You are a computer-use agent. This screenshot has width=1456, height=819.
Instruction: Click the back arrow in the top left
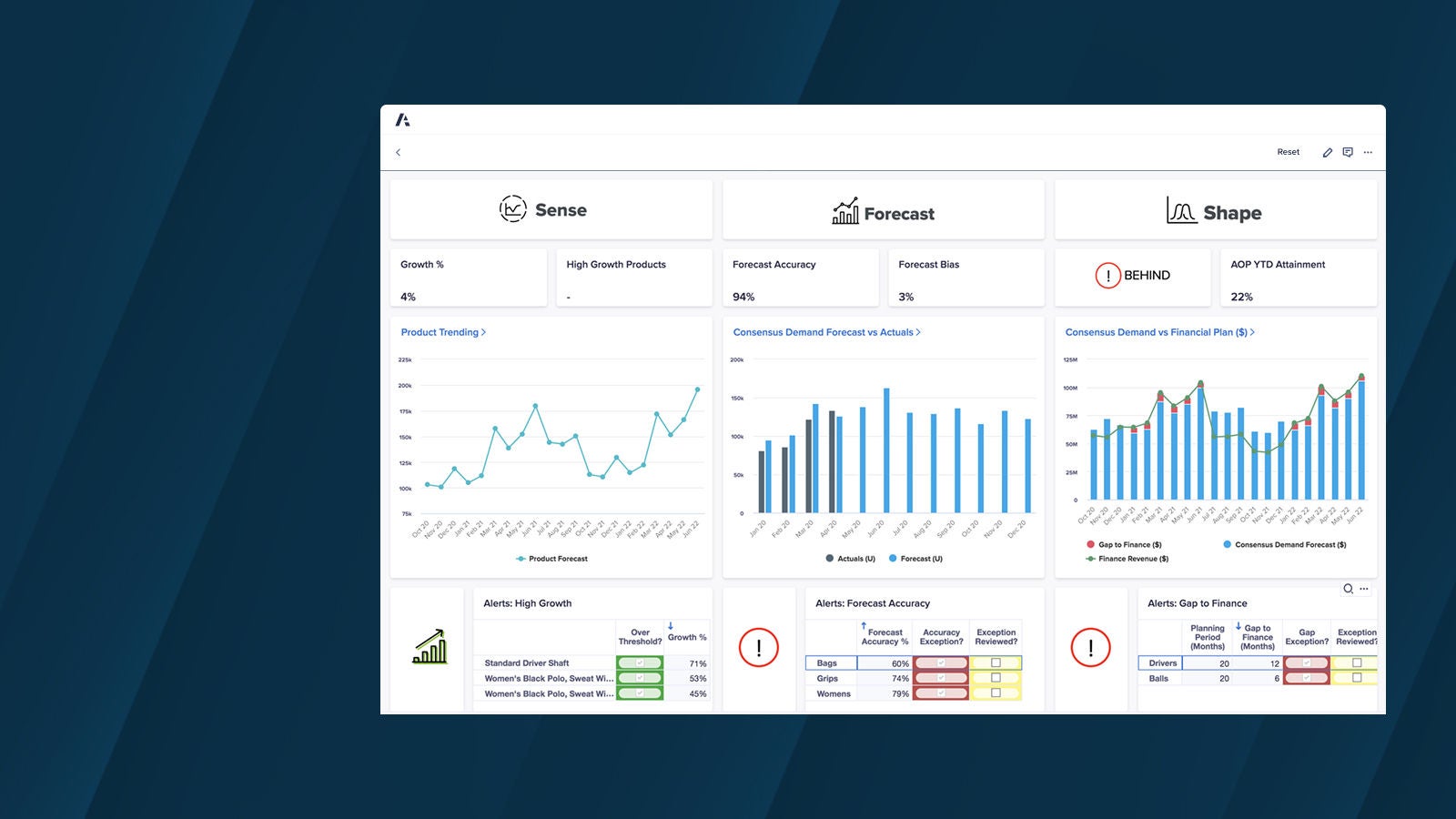coord(399,152)
